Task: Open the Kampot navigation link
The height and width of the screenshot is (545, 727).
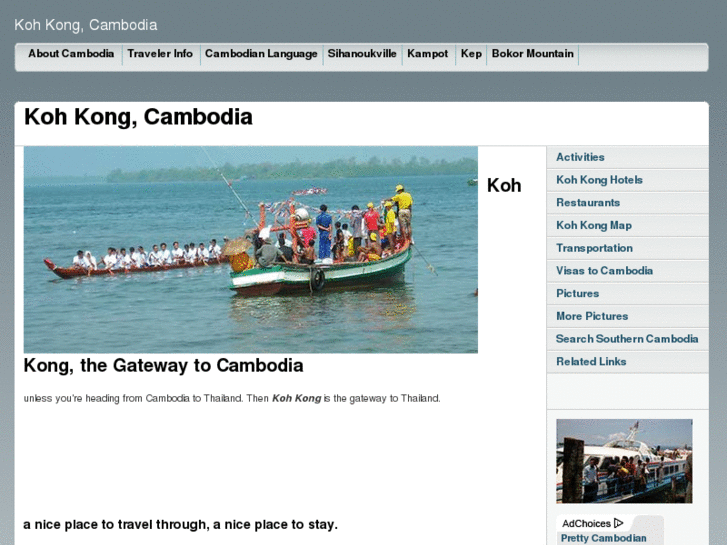Action: point(427,54)
